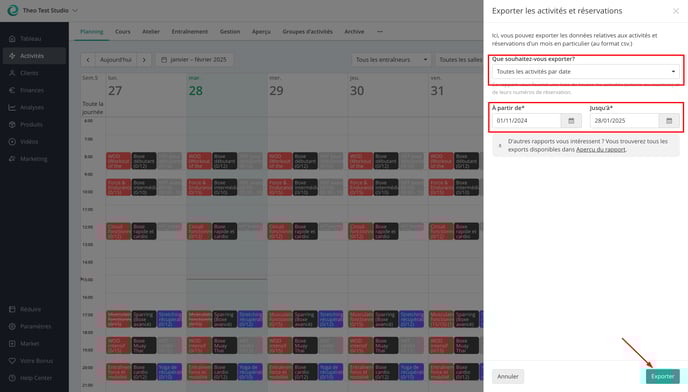Select day 27 column header

[x=115, y=91]
